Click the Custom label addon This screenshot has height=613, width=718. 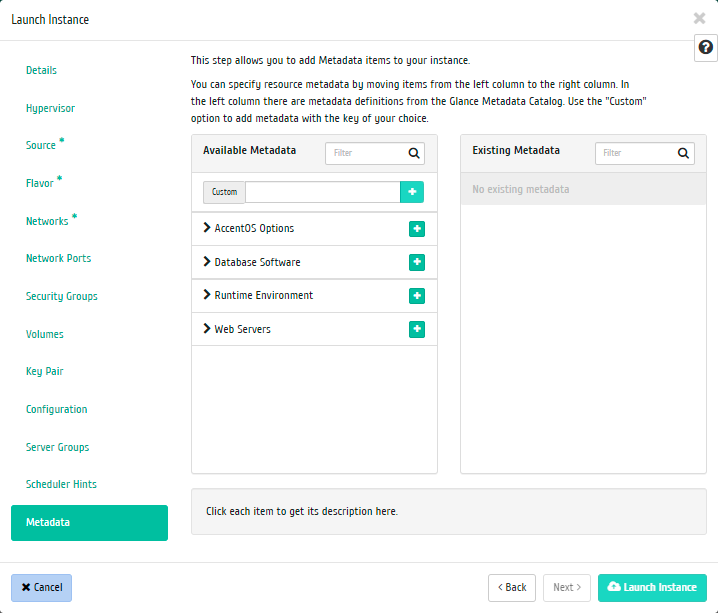coord(224,192)
